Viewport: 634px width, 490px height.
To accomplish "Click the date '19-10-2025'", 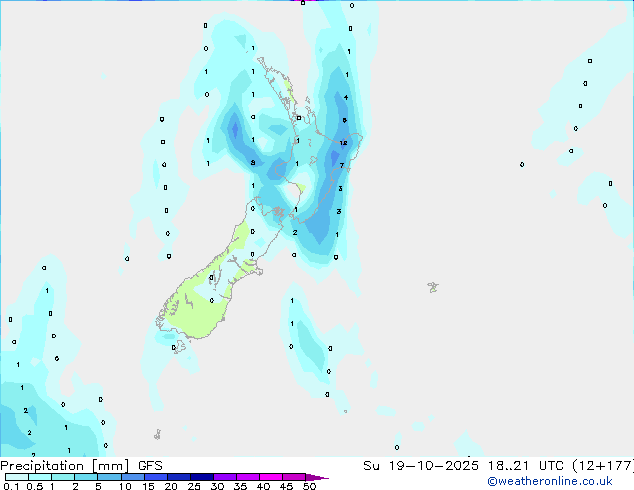I will [x=433, y=466].
